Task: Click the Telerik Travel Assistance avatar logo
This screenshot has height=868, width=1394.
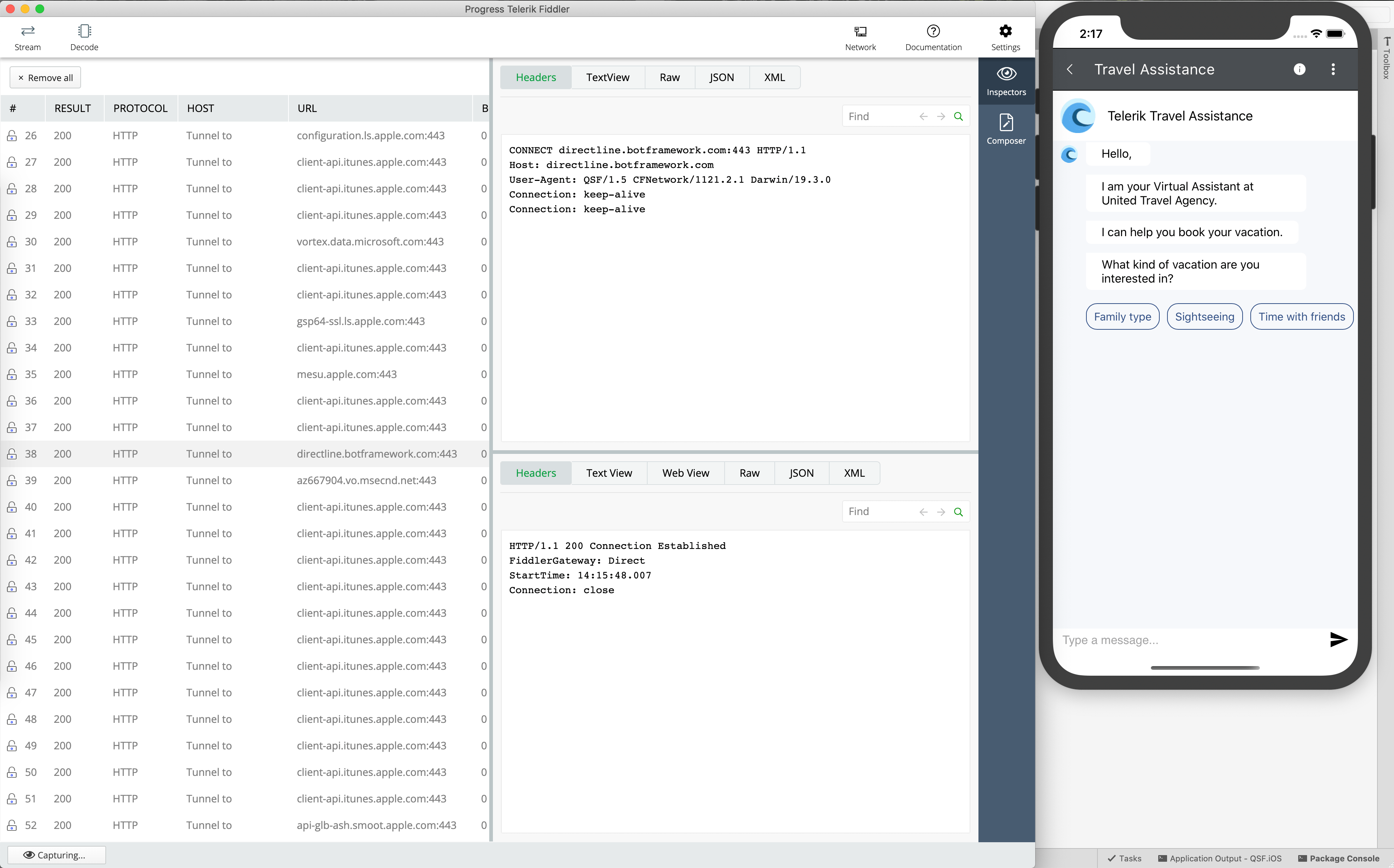Action: pyautogui.click(x=1078, y=116)
